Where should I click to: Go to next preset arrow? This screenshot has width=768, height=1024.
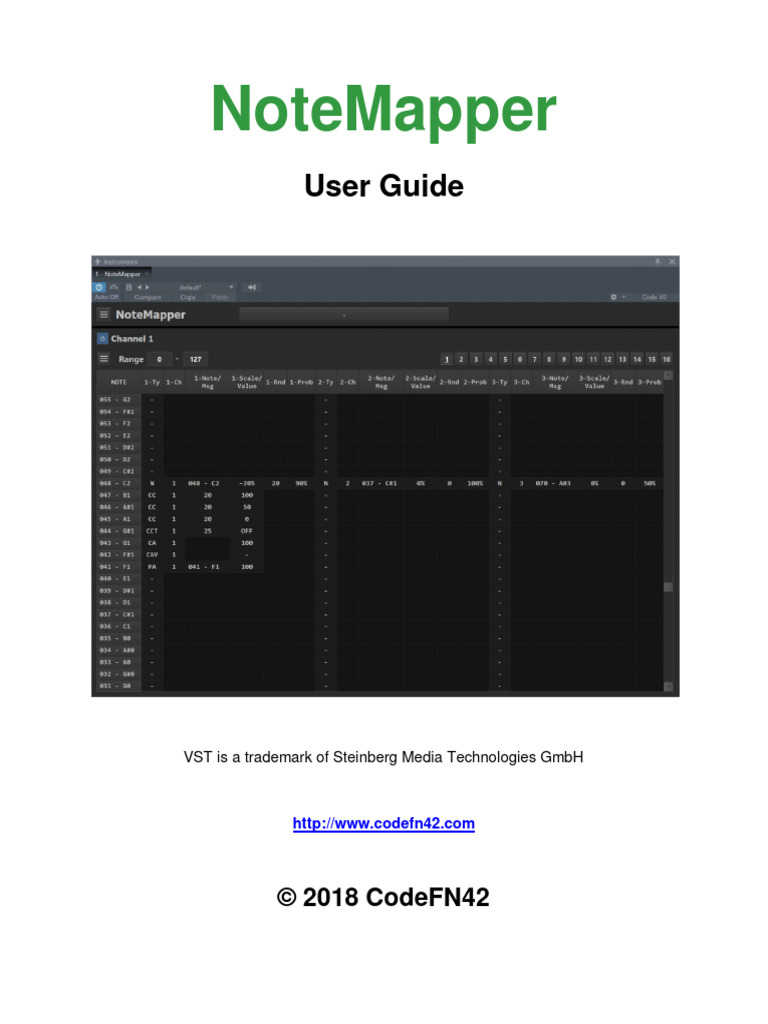pos(147,287)
